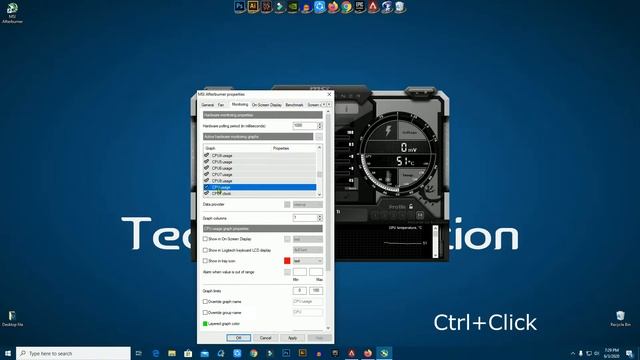This screenshot has width=640, height=360.
Task: Open Photoshop from the top dock
Action: coord(240,7)
